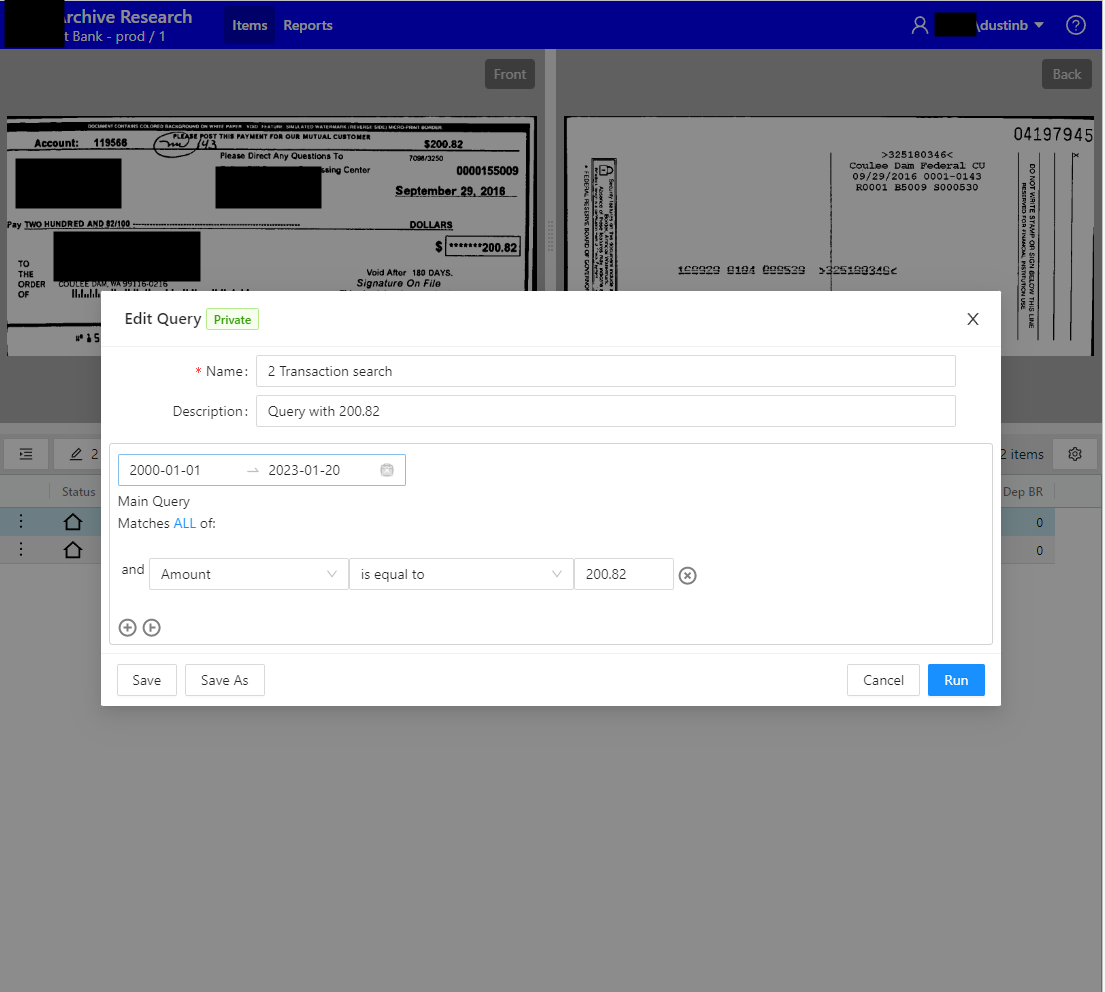This screenshot has height=992, width=1105.
Task: Switch to the Reports tab
Action: (307, 25)
